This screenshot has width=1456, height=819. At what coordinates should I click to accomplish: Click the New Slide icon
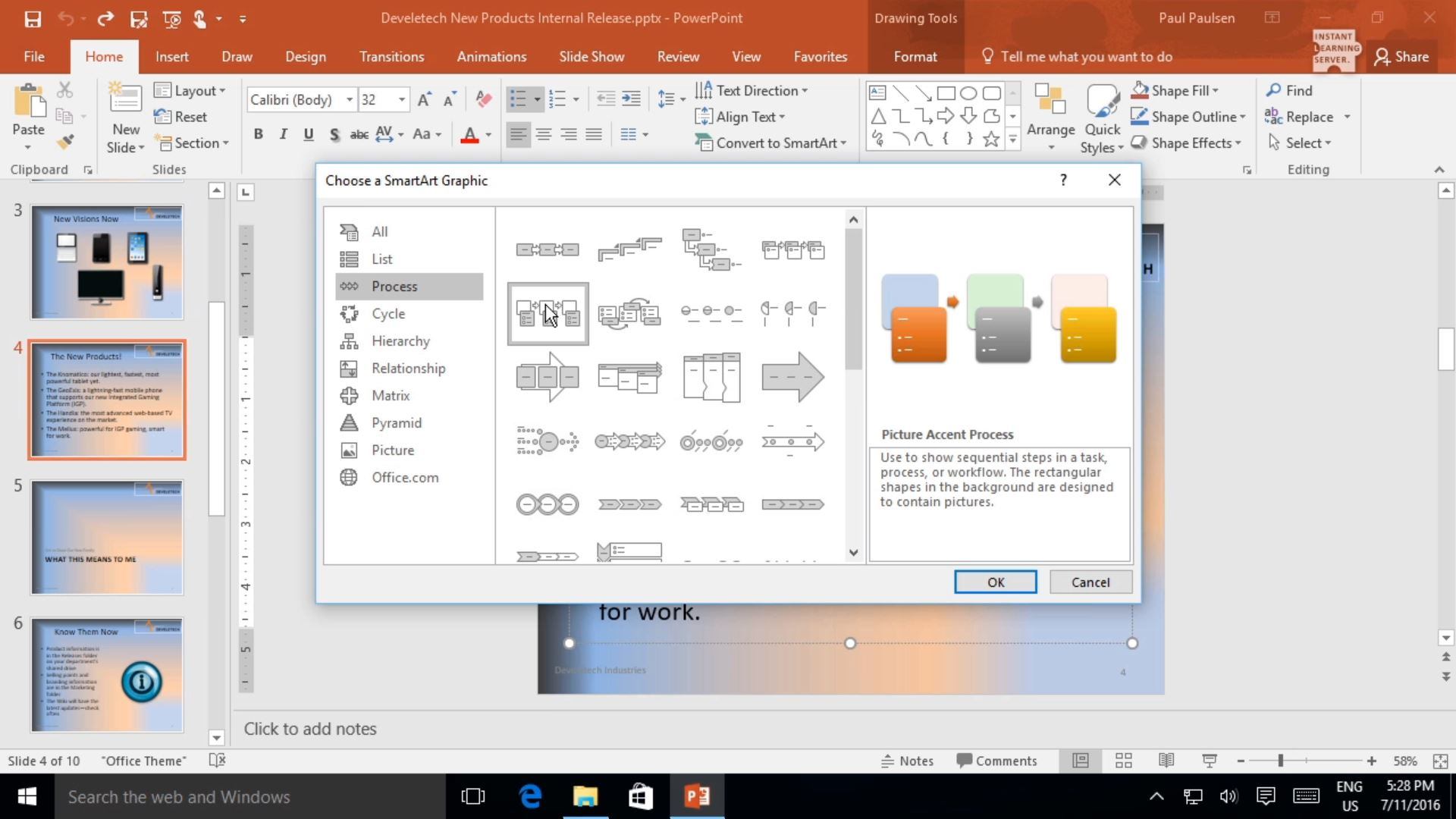pyautogui.click(x=124, y=100)
